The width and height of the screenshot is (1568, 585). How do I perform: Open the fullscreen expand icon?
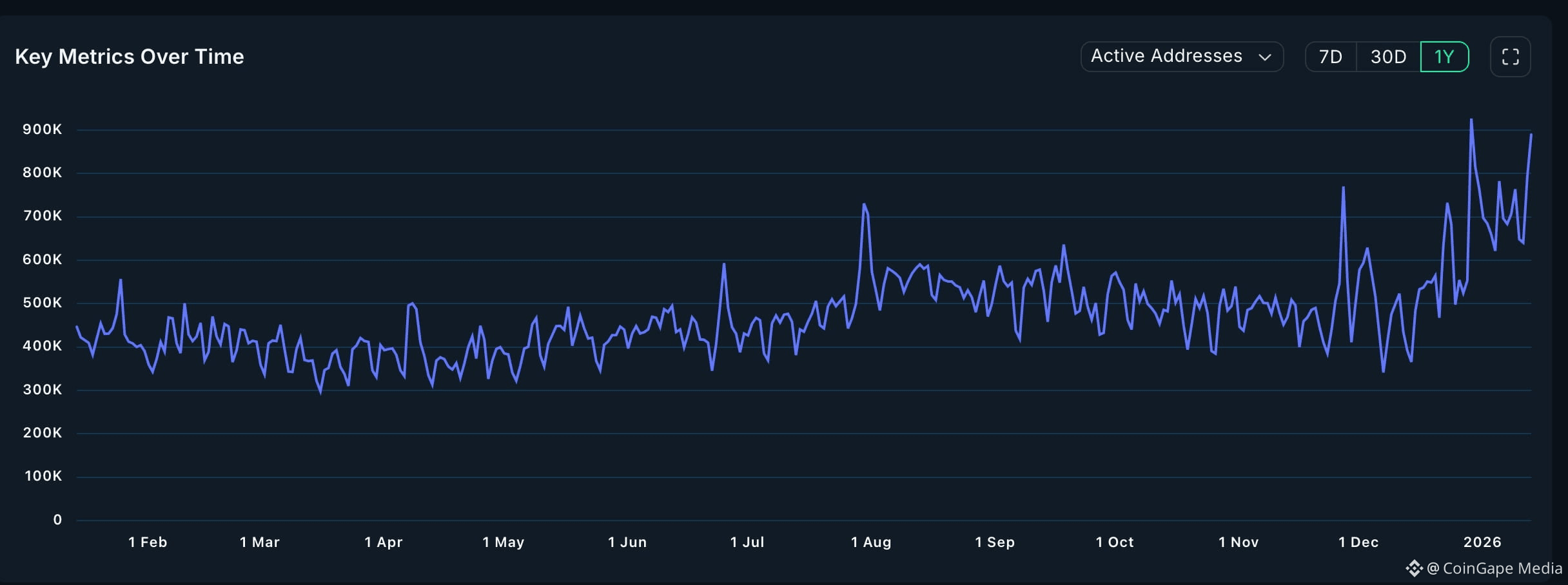pyautogui.click(x=1511, y=57)
